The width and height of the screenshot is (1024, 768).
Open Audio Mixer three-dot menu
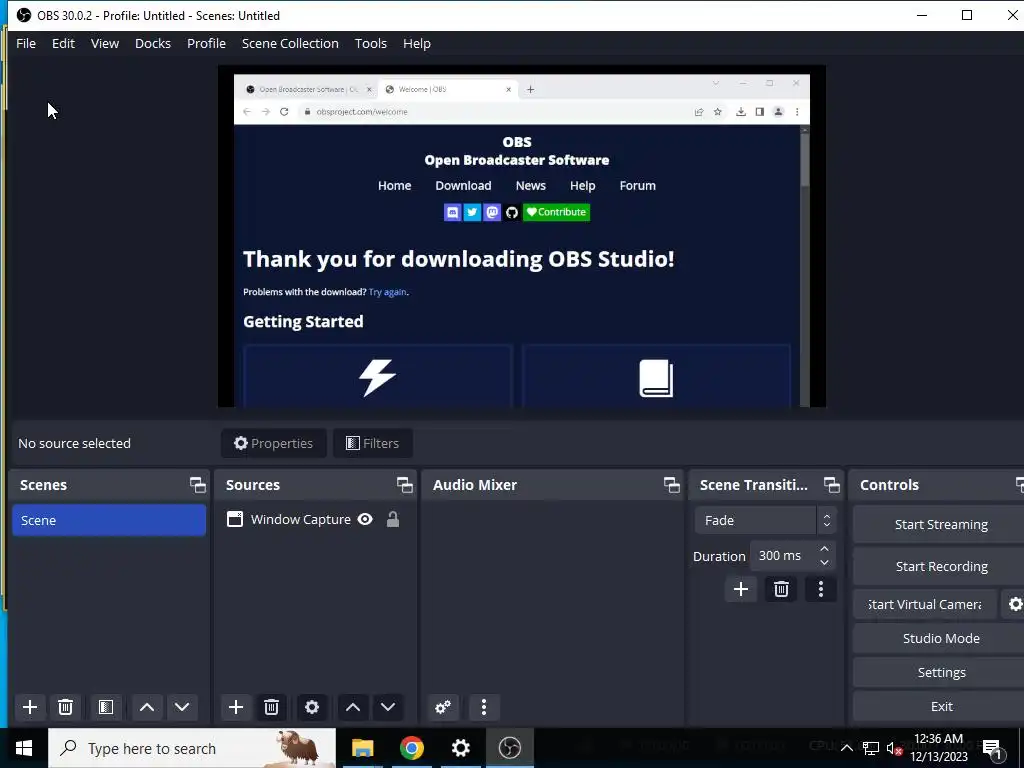point(484,707)
